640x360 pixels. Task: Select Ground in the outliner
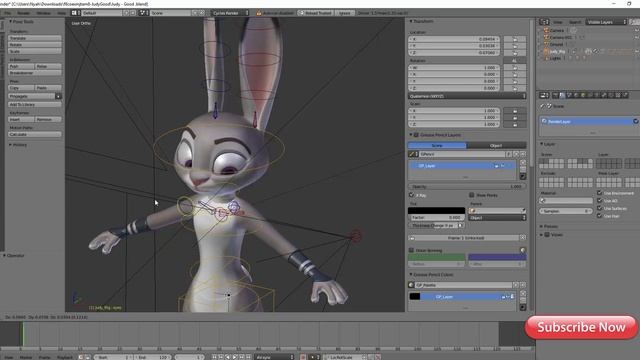coord(556,44)
